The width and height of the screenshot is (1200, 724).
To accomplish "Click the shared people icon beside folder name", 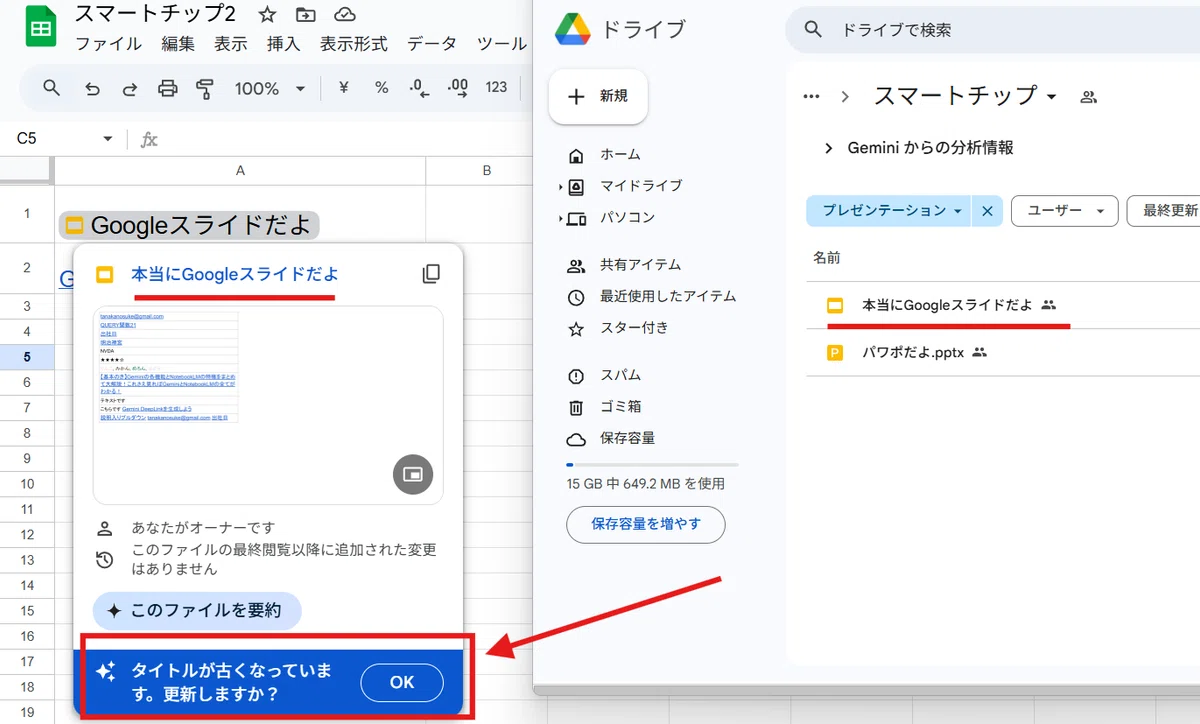I will (1089, 97).
